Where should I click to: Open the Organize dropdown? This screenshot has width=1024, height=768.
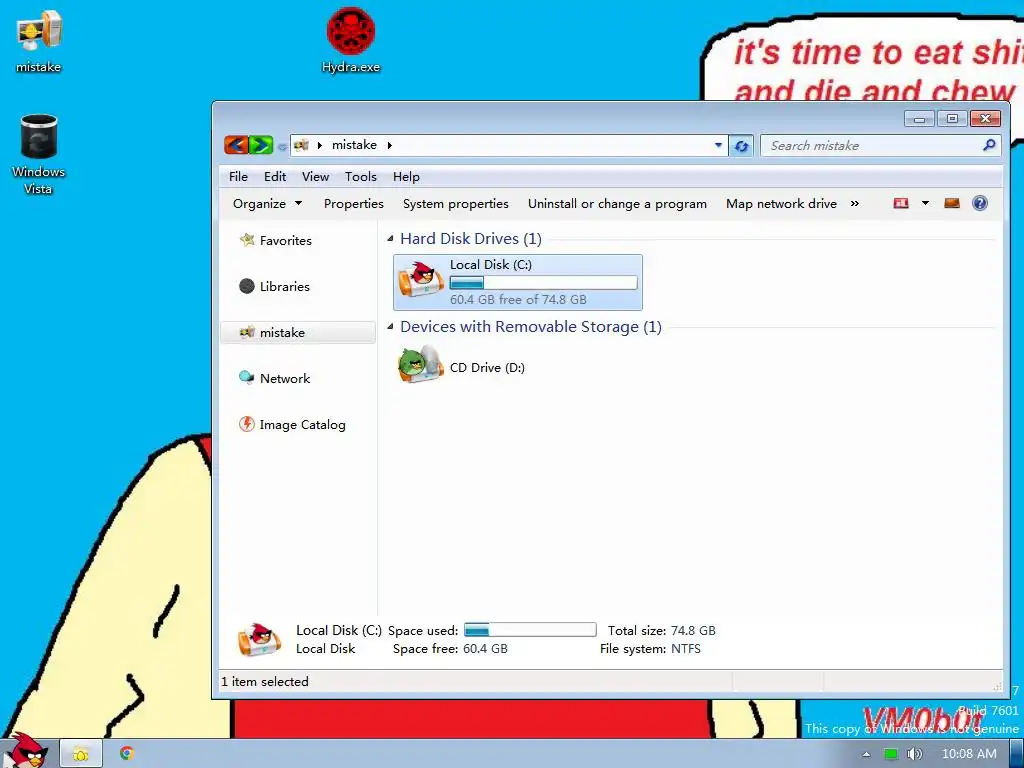click(x=268, y=204)
